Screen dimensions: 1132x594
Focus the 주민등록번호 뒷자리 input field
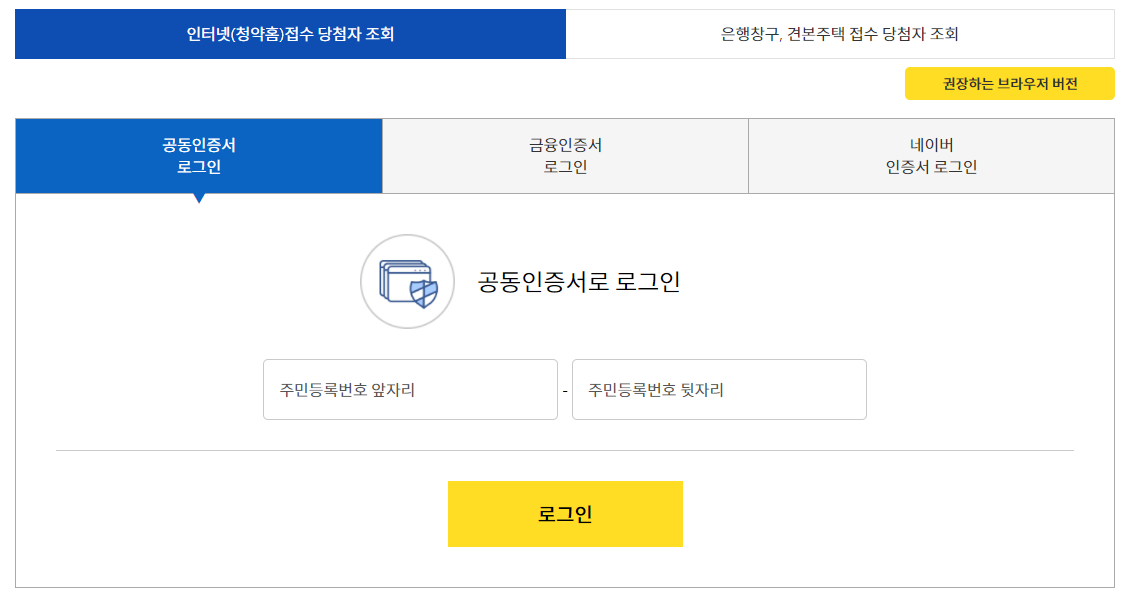(719, 390)
